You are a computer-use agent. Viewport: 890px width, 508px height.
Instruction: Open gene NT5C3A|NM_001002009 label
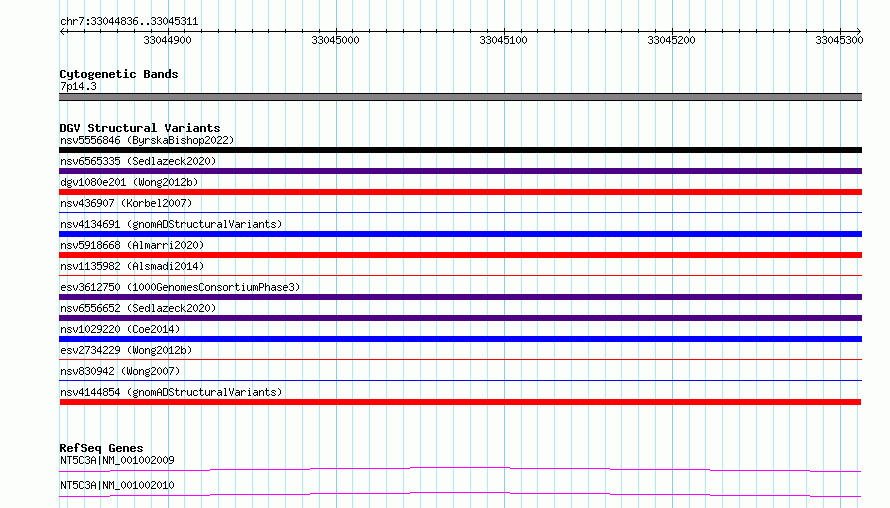[117, 460]
